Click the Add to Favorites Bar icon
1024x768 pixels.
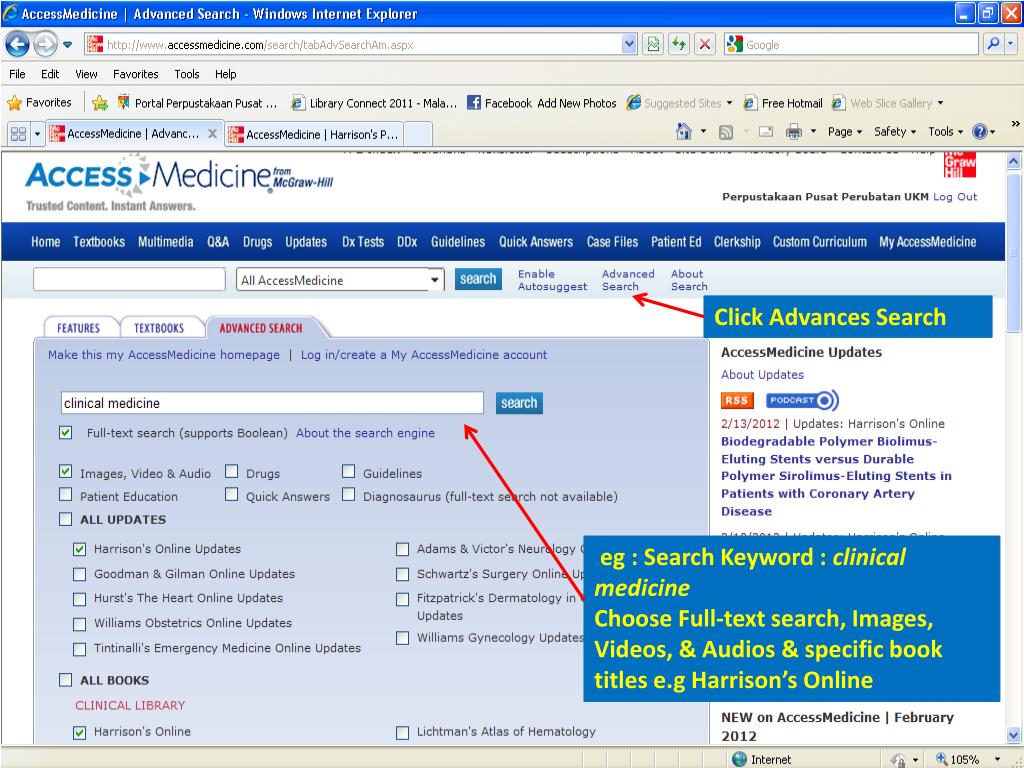click(x=100, y=103)
